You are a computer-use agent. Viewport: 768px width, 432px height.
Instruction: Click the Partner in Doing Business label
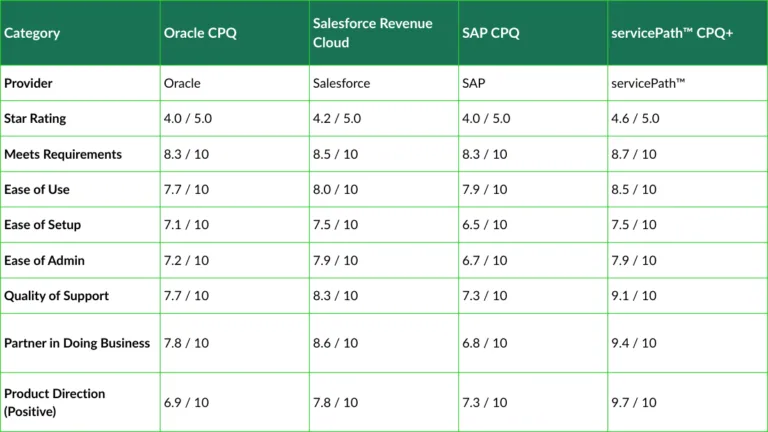(x=77, y=343)
